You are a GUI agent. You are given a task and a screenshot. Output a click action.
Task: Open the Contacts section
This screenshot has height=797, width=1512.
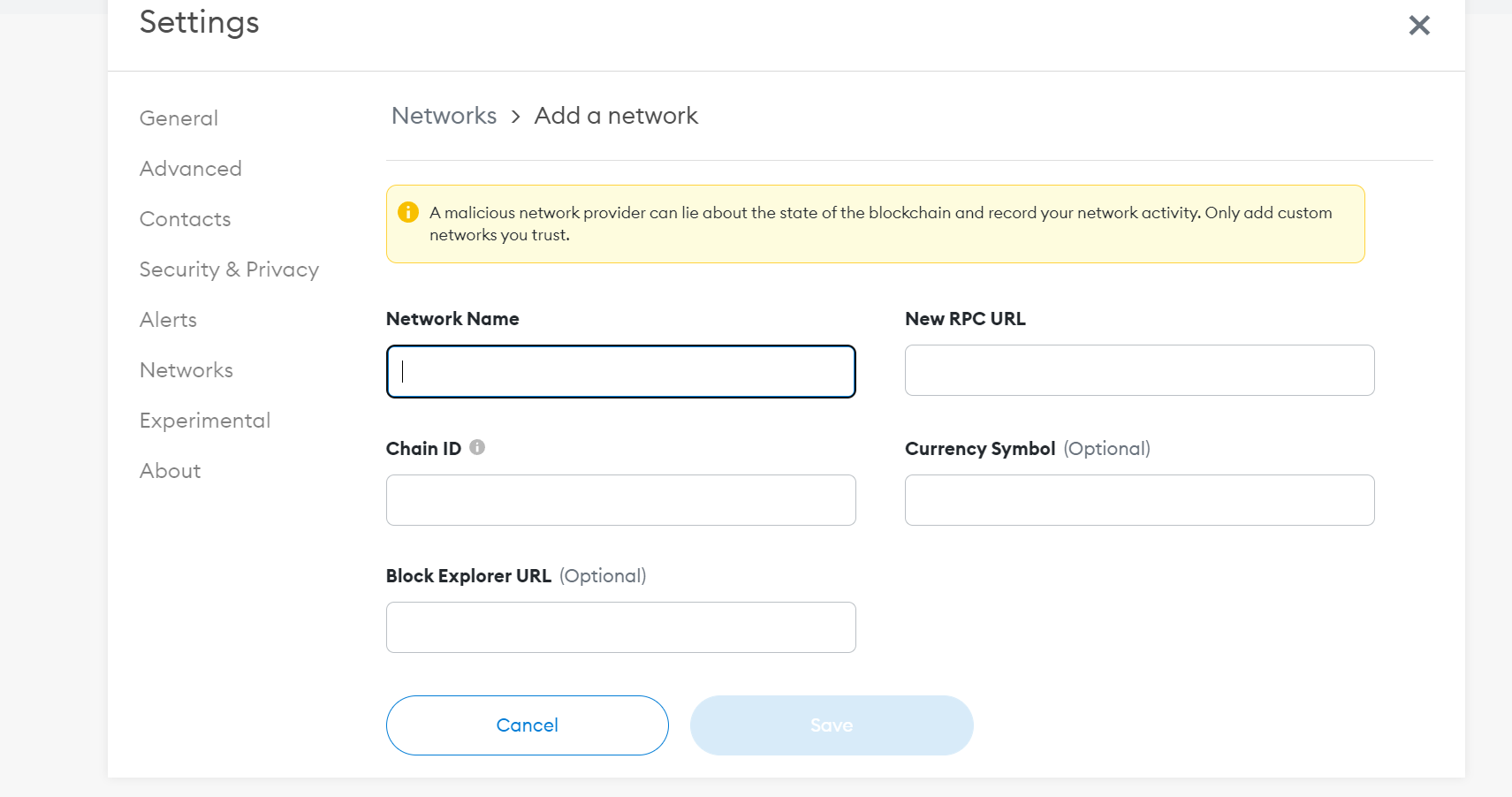coord(185,219)
